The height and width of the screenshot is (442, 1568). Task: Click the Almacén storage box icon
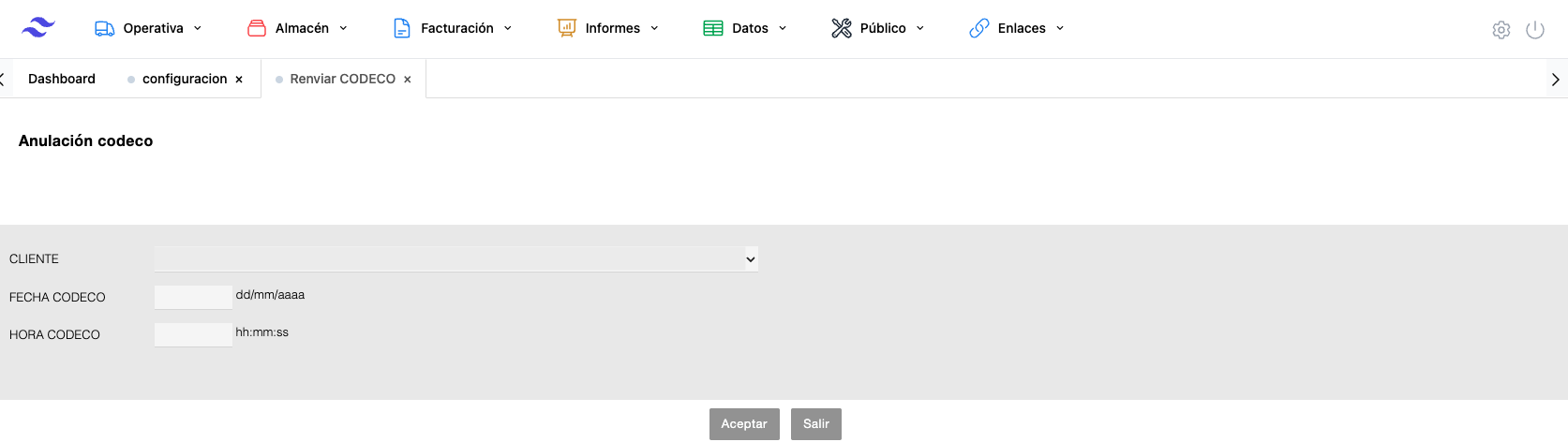point(257,28)
